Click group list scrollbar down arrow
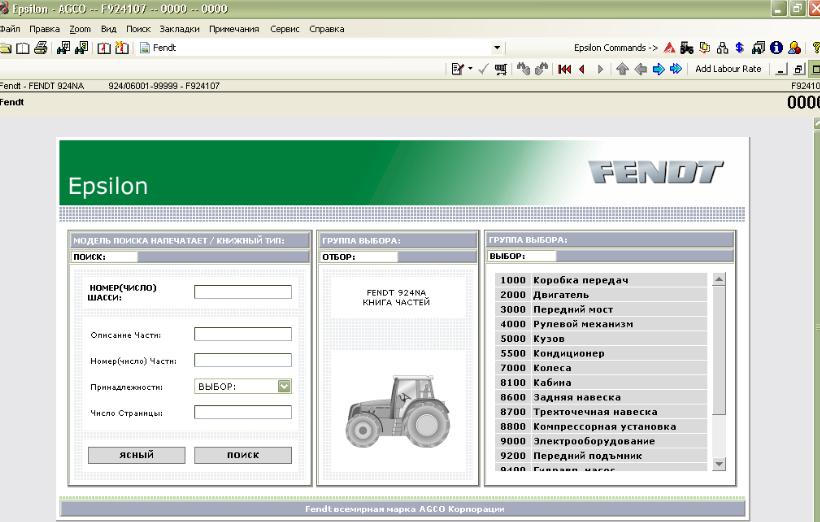Image resolution: width=820 pixels, height=522 pixels. [x=719, y=463]
